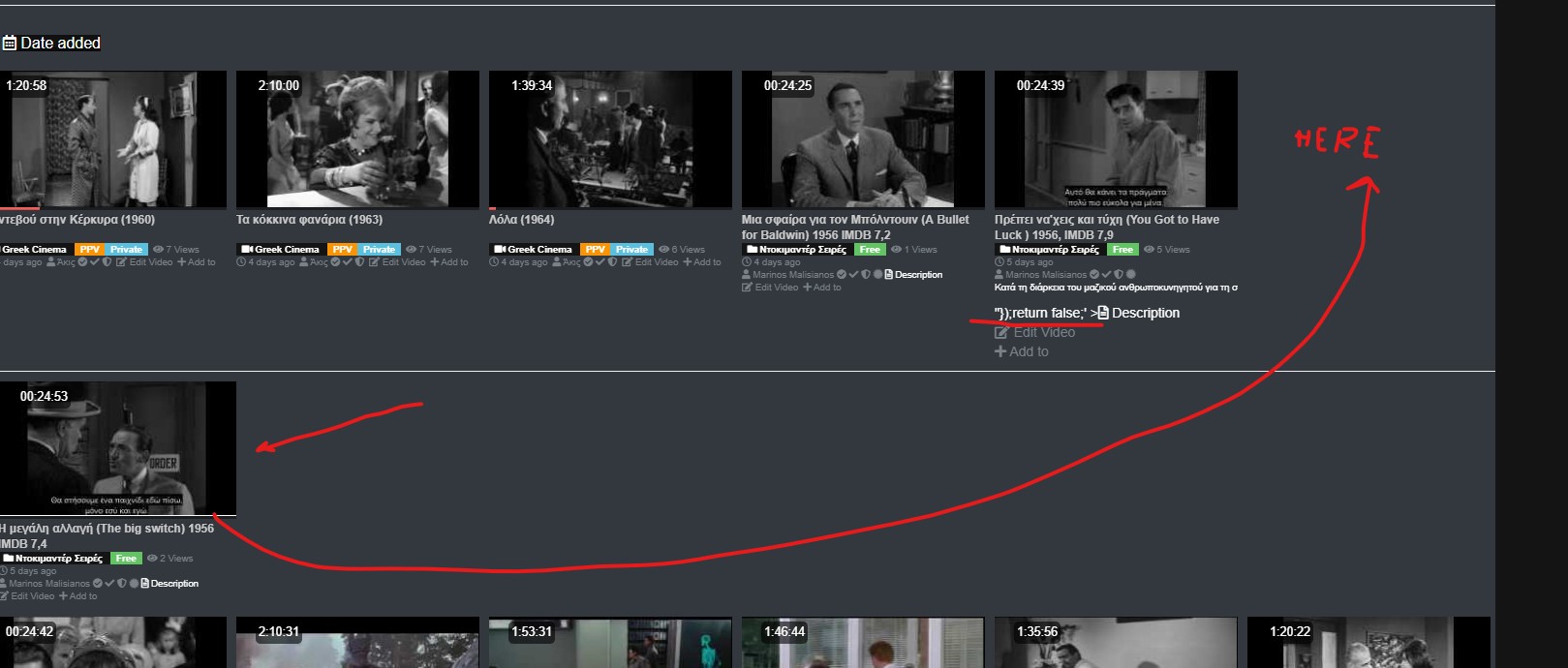Open the 1:20:22 video thumbnail
This screenshot has height=668, width=1568.
[1368, 643]
